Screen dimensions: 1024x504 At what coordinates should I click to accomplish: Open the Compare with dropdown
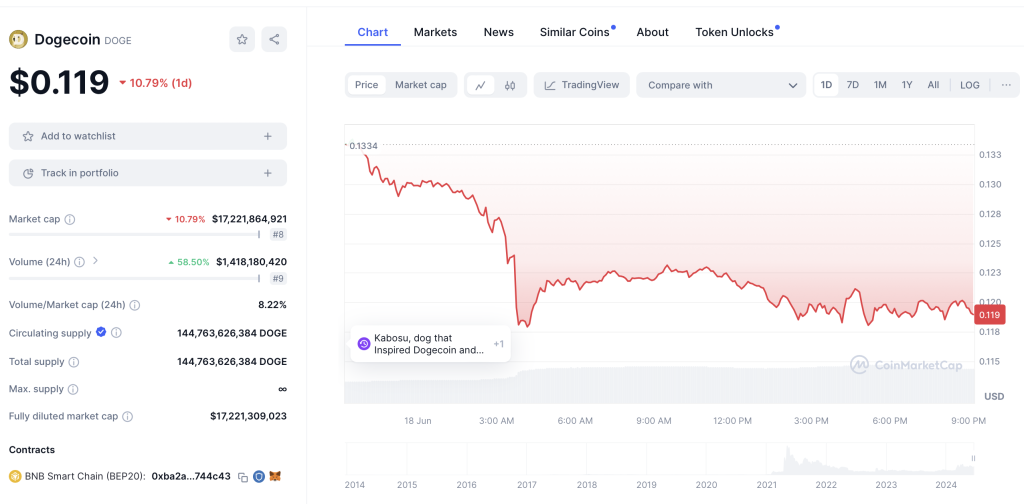721,85
